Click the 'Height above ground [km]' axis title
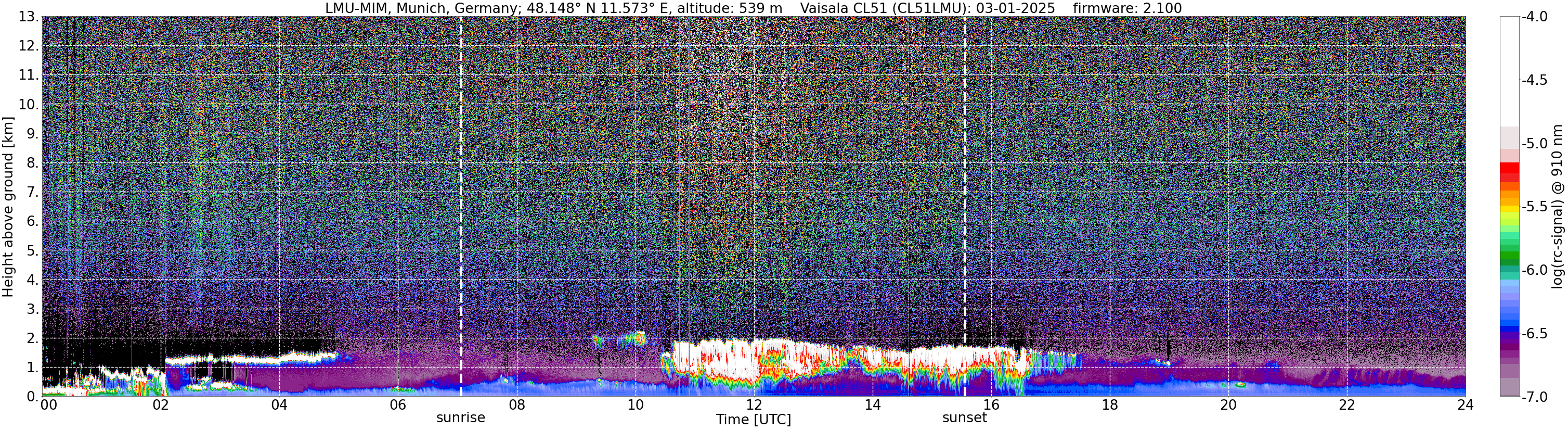Screen dimensions: 1568x430 pyautogui.click(x=8, y=207)
